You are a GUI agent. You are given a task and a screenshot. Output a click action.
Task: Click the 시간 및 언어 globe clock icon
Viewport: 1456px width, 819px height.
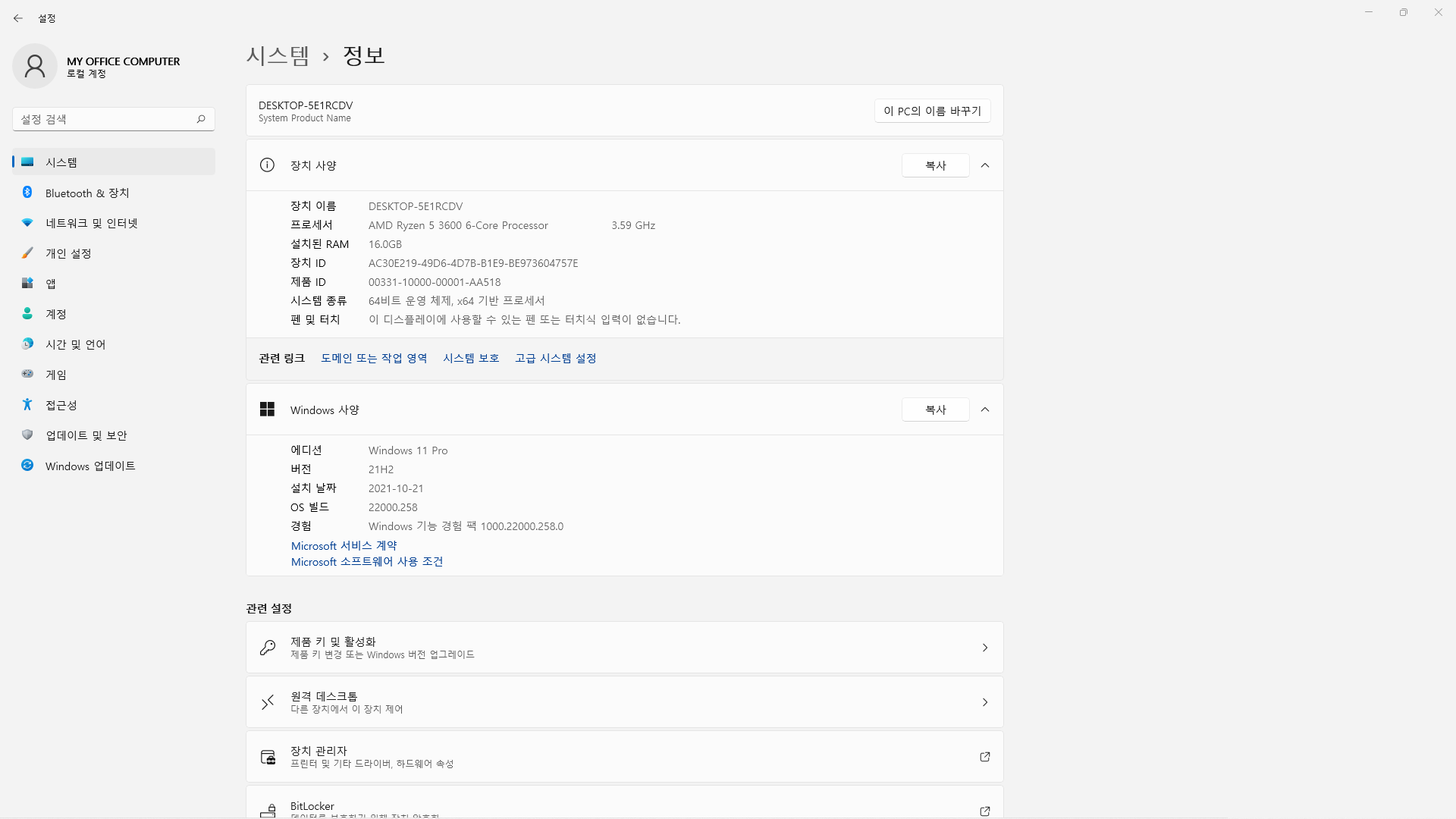[x=27, y=344]
